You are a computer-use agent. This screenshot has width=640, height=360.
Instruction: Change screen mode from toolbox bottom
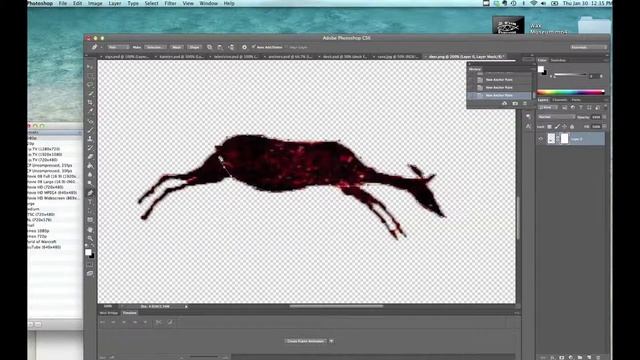click(90, 273)
